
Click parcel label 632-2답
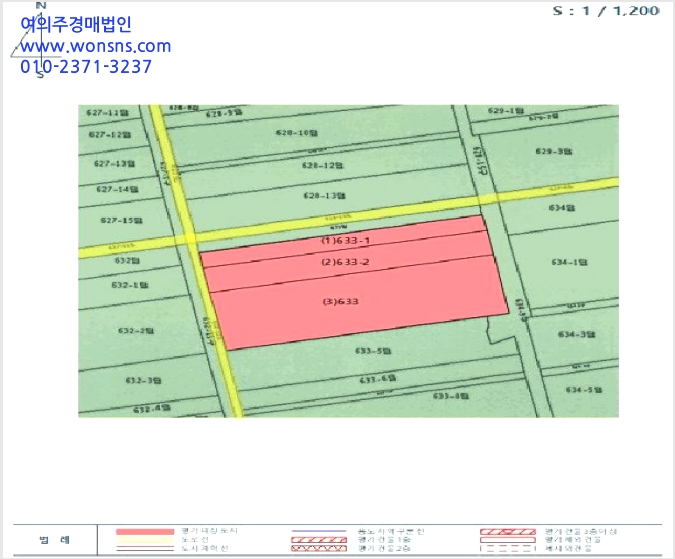pos(136,331)
